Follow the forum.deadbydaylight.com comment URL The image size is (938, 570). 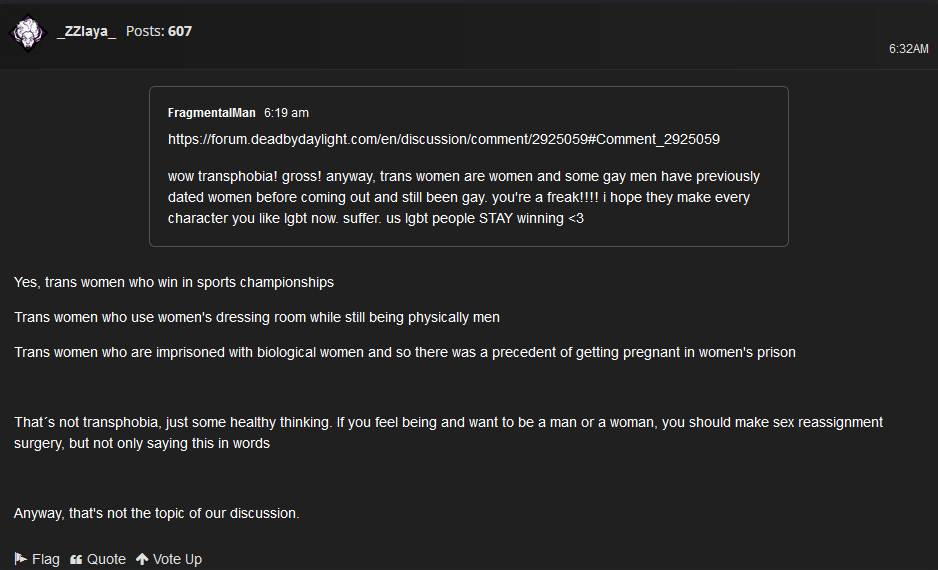(444, 139)
